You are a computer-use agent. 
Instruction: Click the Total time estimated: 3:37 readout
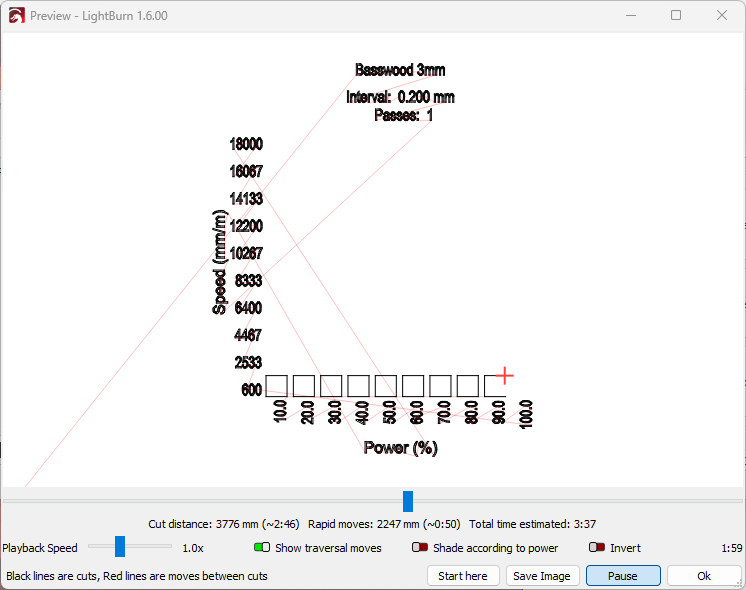click(x=532, y=524)
